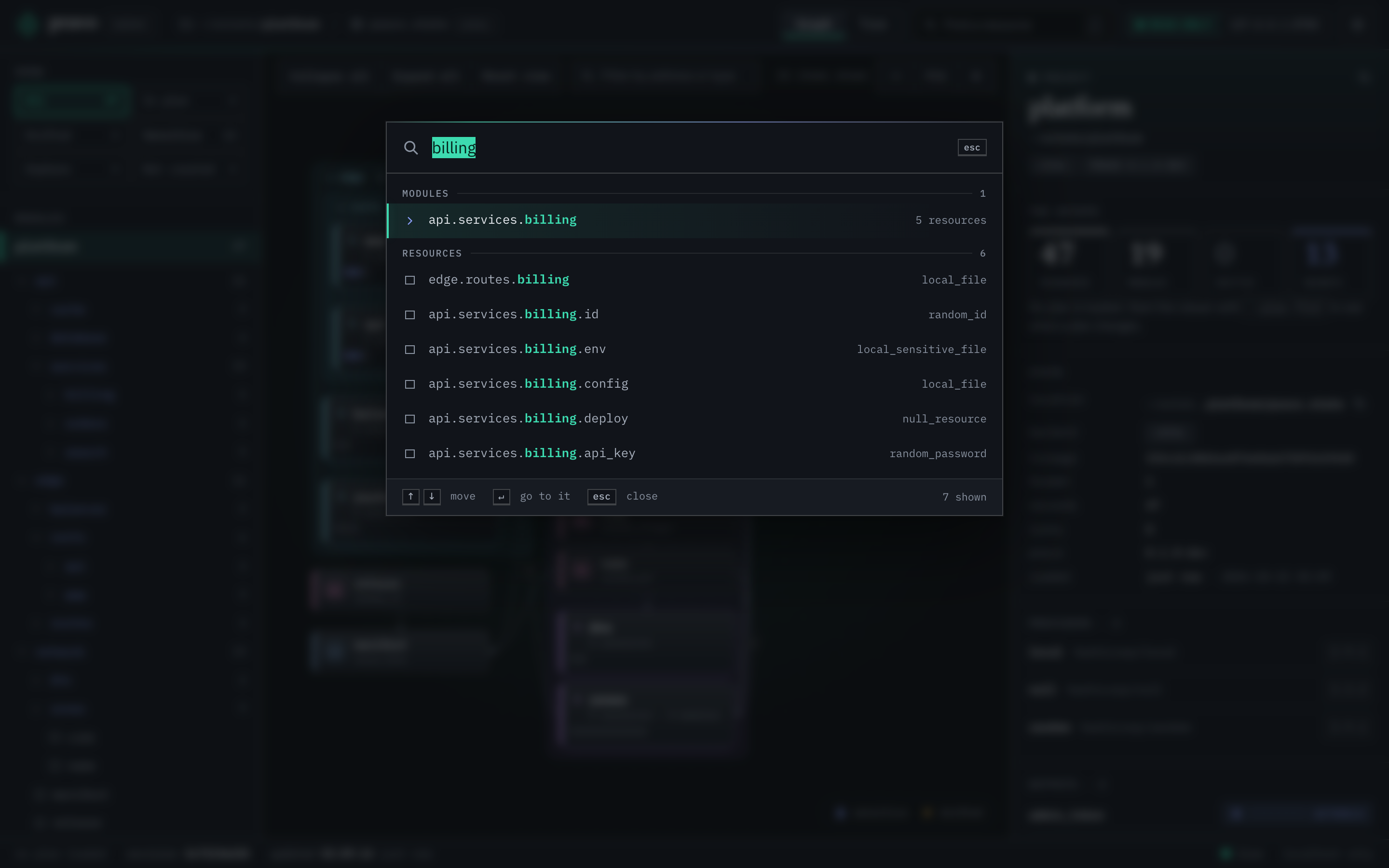
Task: Click the '5 resources' label
Action: [951, 220]
